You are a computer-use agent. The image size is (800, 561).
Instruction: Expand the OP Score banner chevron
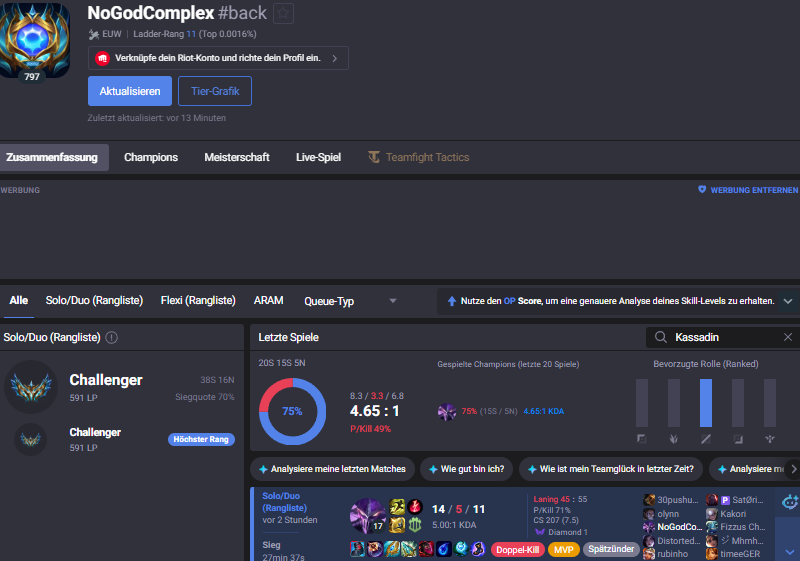[x=788, y=301]
